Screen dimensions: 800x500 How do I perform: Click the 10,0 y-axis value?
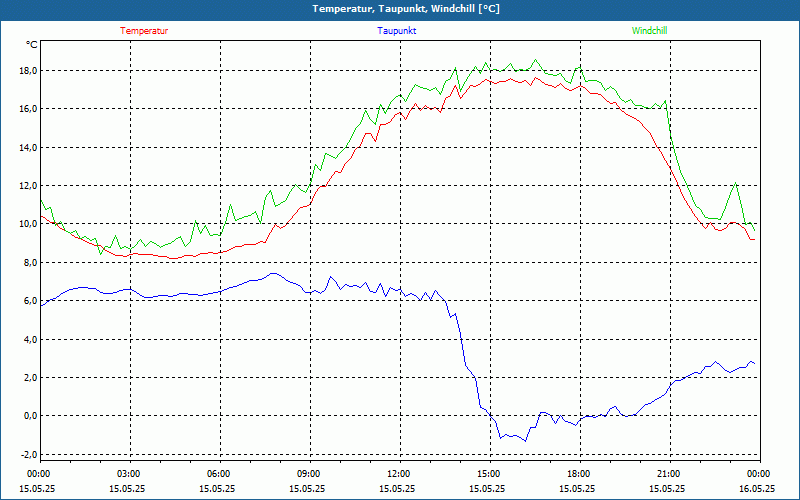(x=30, y=224)
